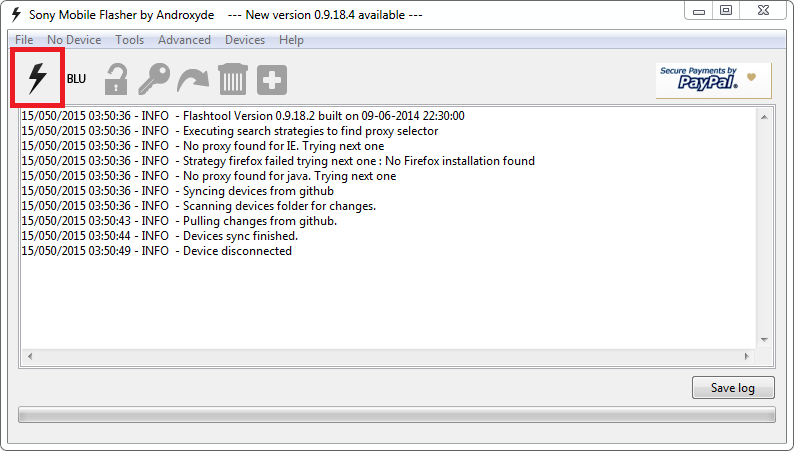Select the 'No proxy found for java' log line

pos(209,176)
